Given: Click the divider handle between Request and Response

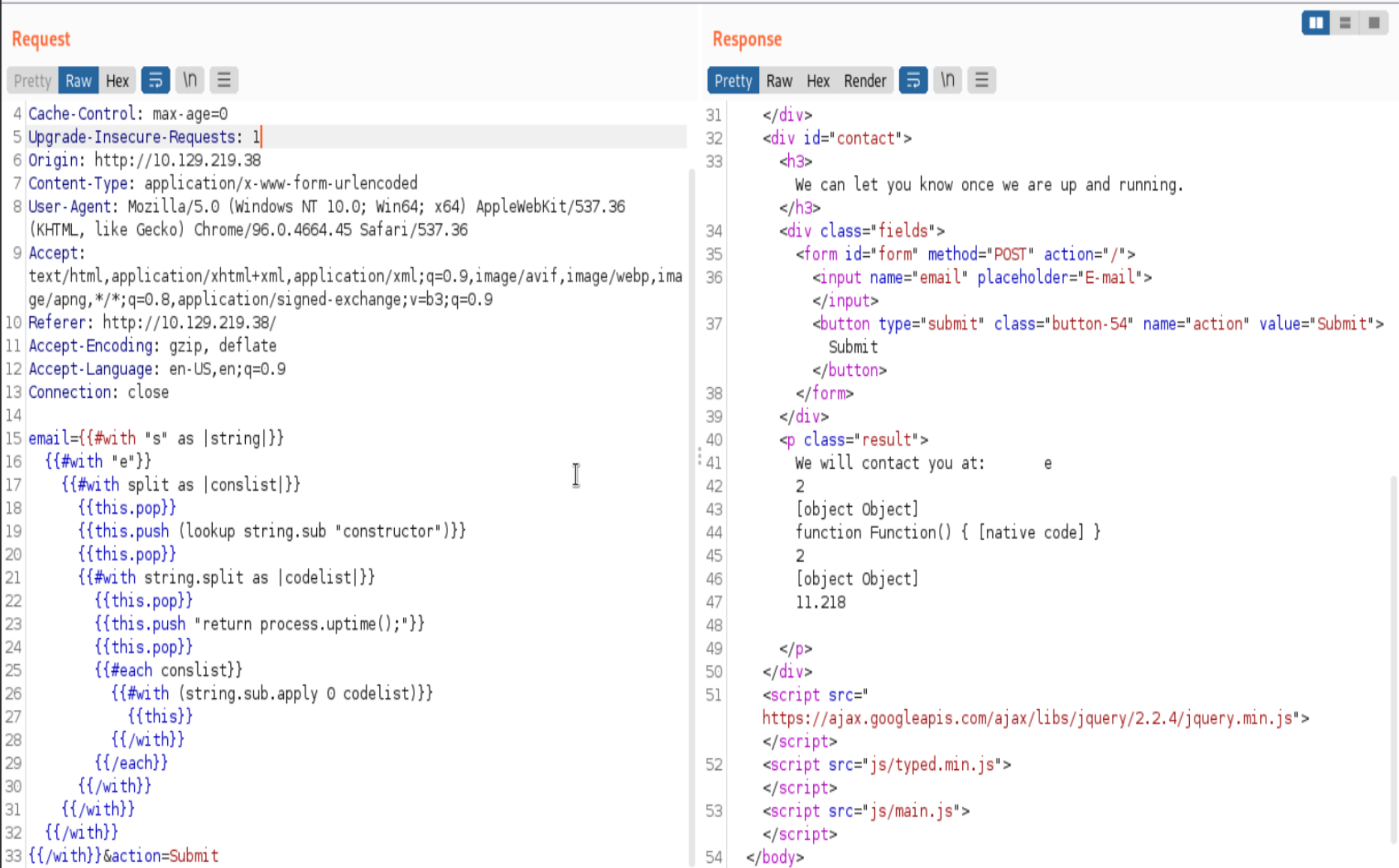Looking at the screenshot, I should [699, 456].
